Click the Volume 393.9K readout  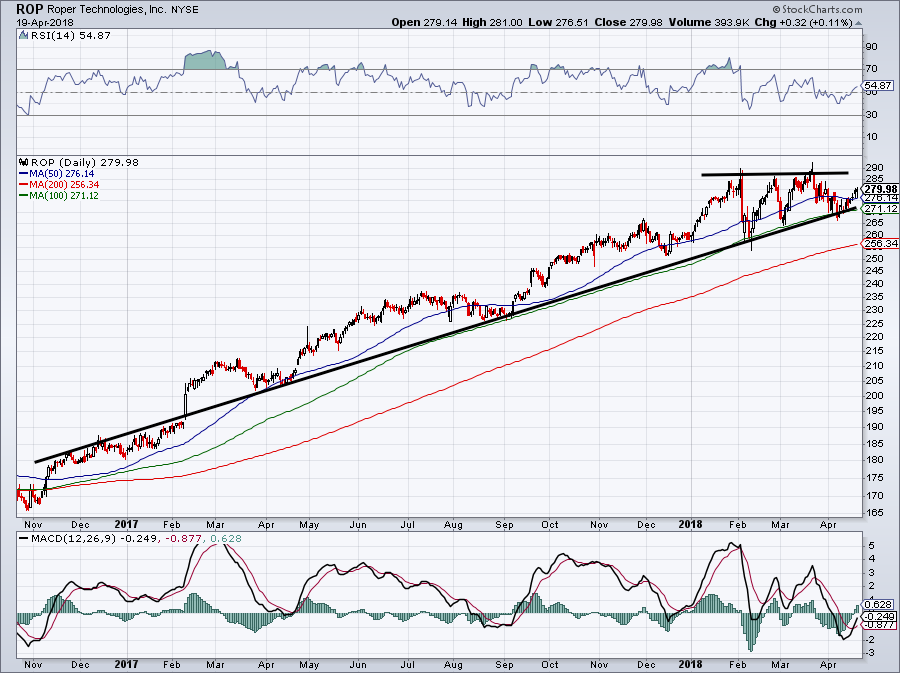coord(709,22)
